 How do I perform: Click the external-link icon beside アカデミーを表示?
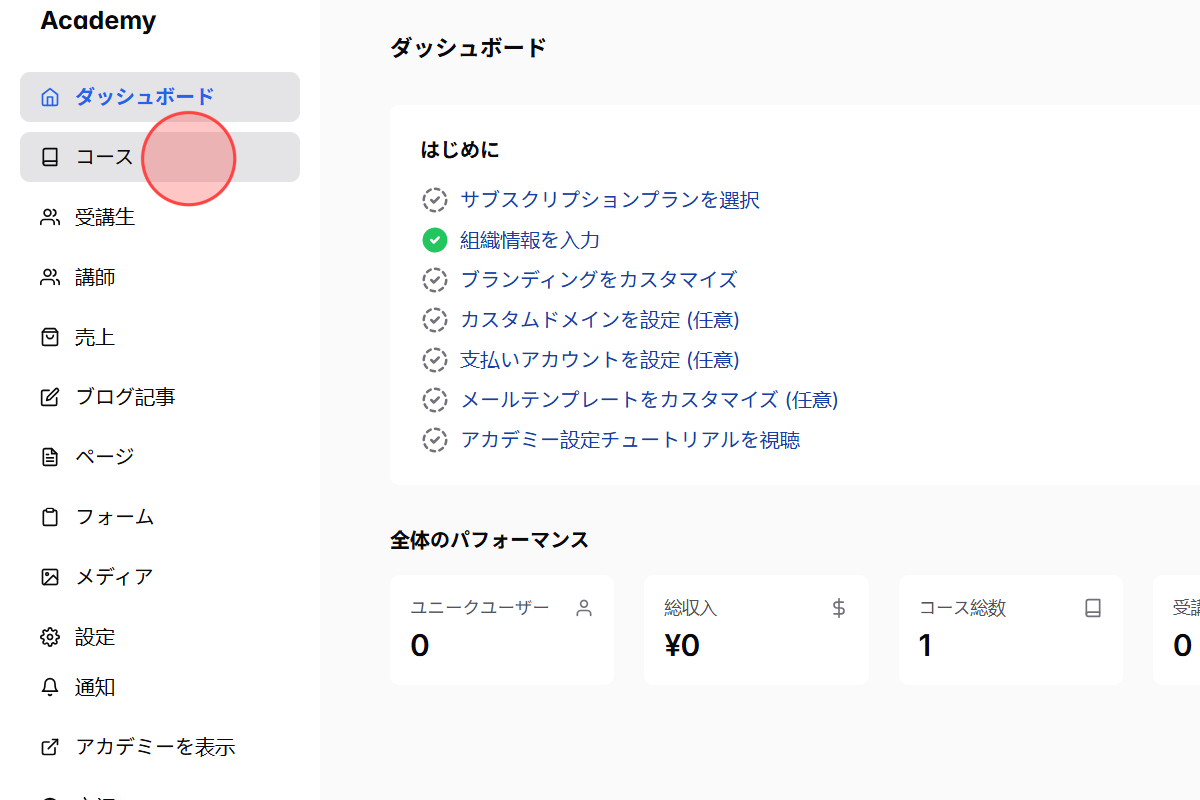tap(49, 746)
